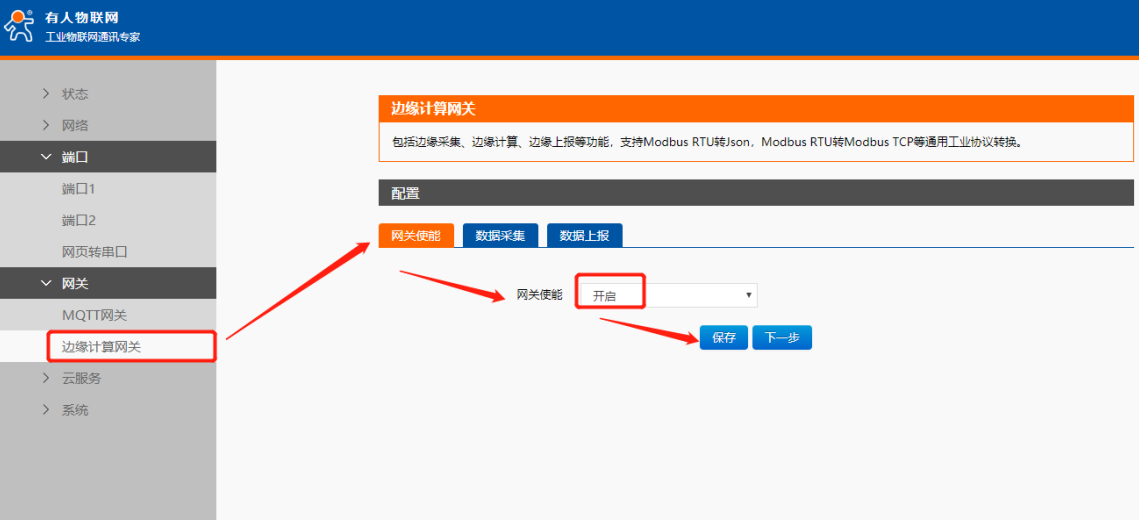Open the 端口2 settings page
1139x527 pixels.
point(78,221)
